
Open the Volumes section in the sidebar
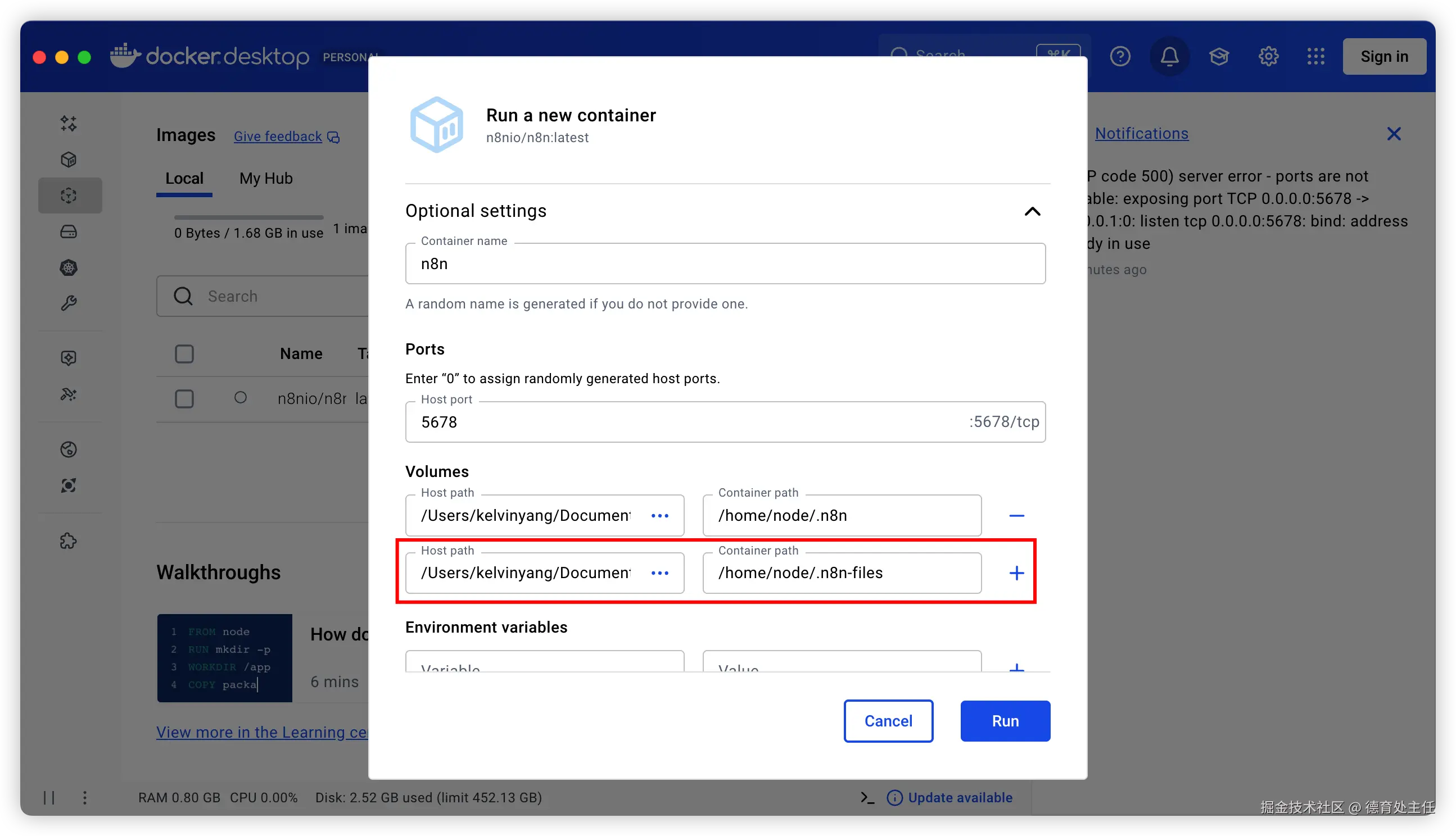pyautogui.click(x=69, y=232)
